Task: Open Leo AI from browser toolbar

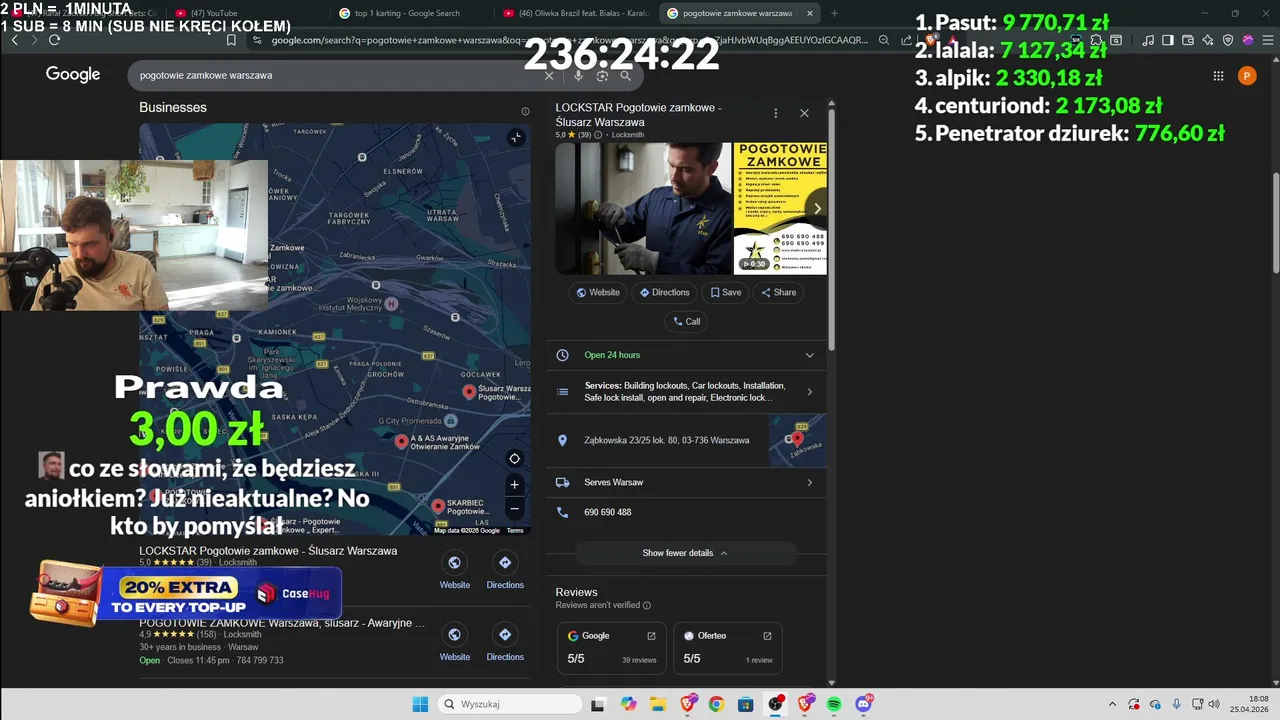Action: coord(1208,40)
